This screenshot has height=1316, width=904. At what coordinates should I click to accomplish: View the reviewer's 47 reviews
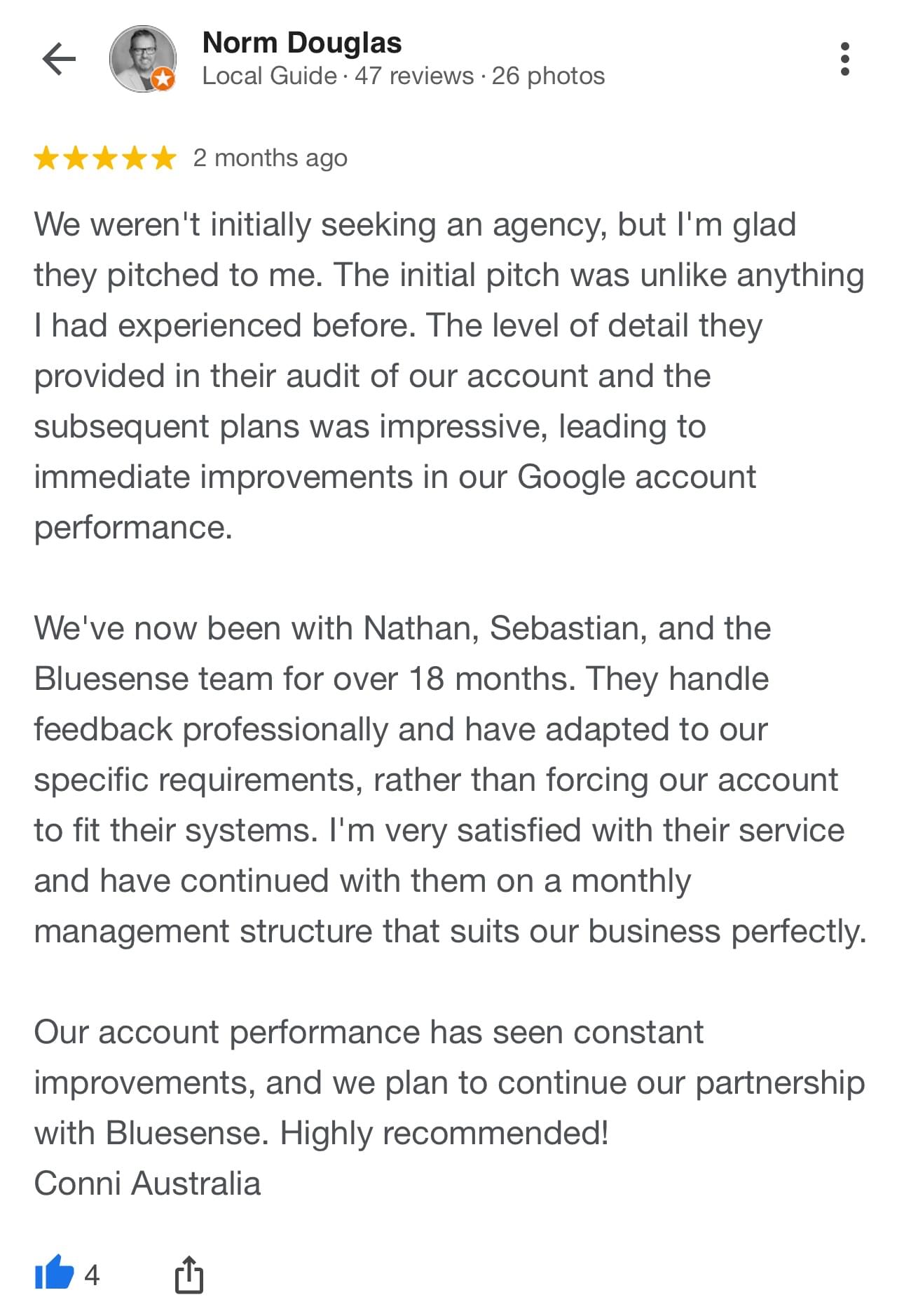(x=414, y=76)
